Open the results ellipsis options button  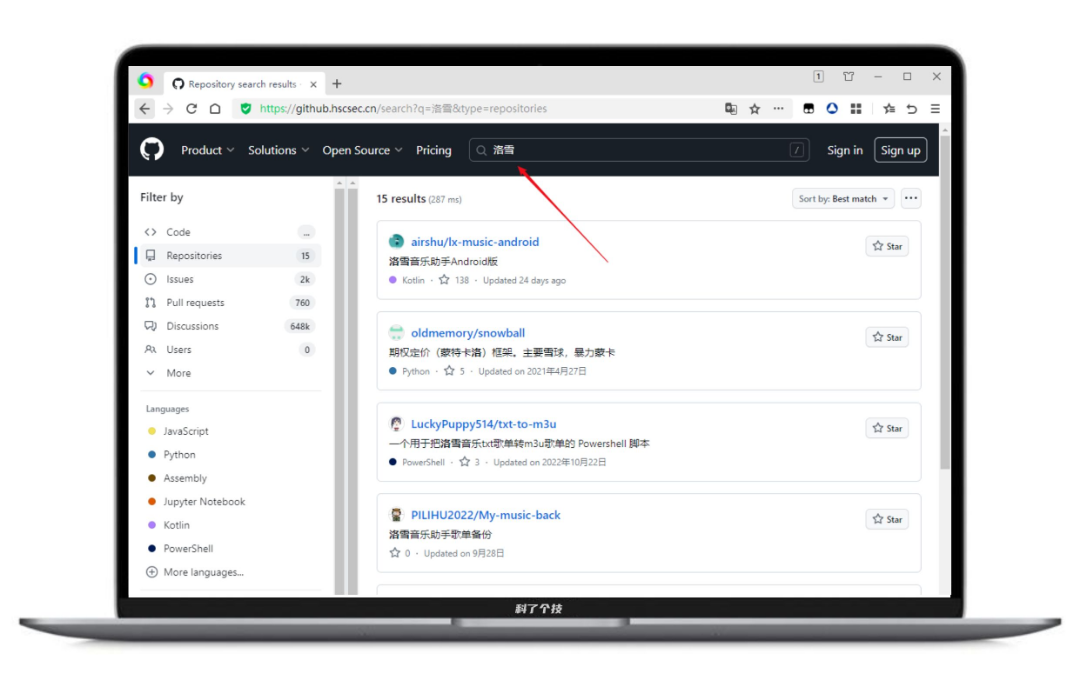(x=911, y=198)
